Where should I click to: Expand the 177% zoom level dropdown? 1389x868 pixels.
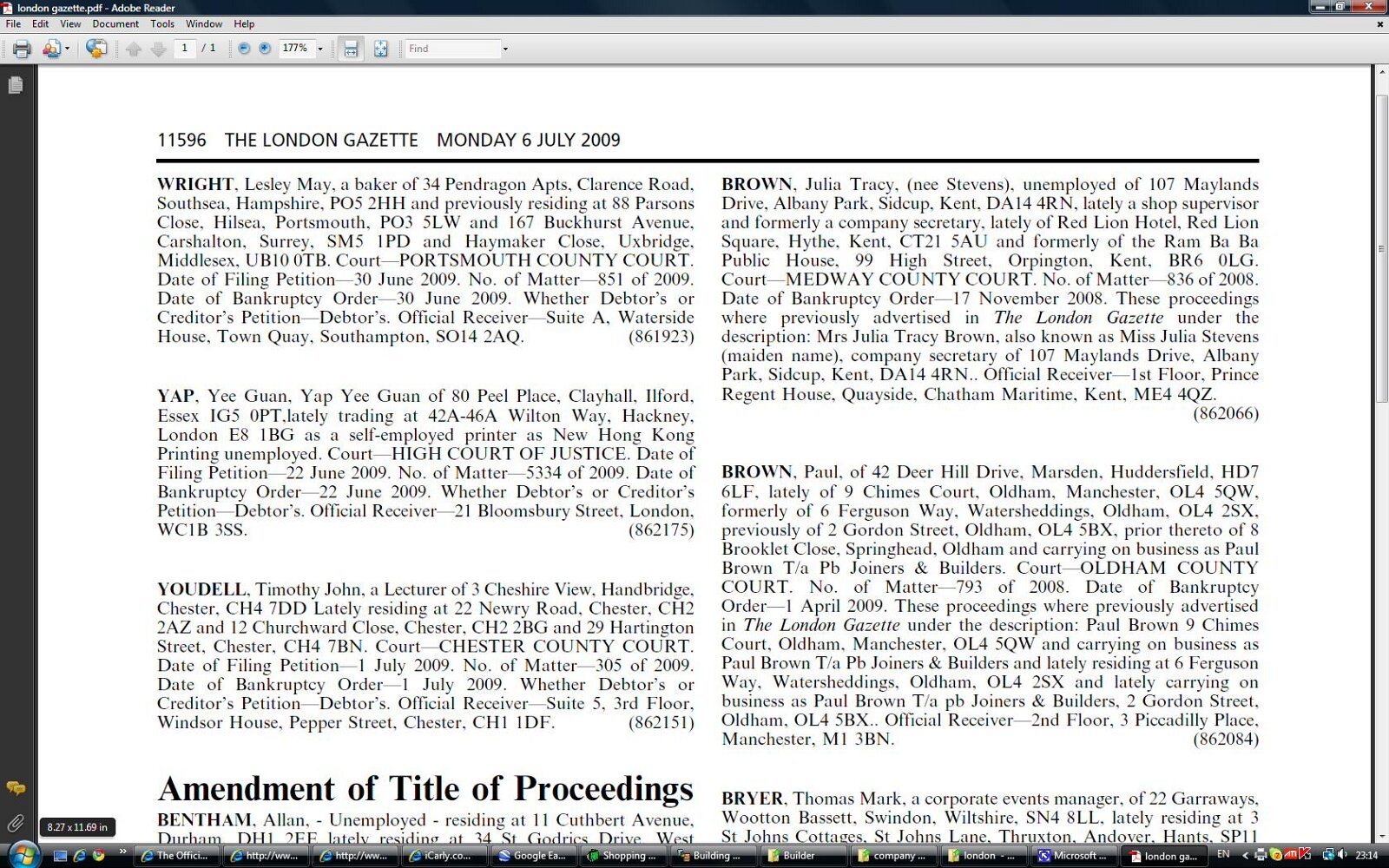[x=320, y=49]
